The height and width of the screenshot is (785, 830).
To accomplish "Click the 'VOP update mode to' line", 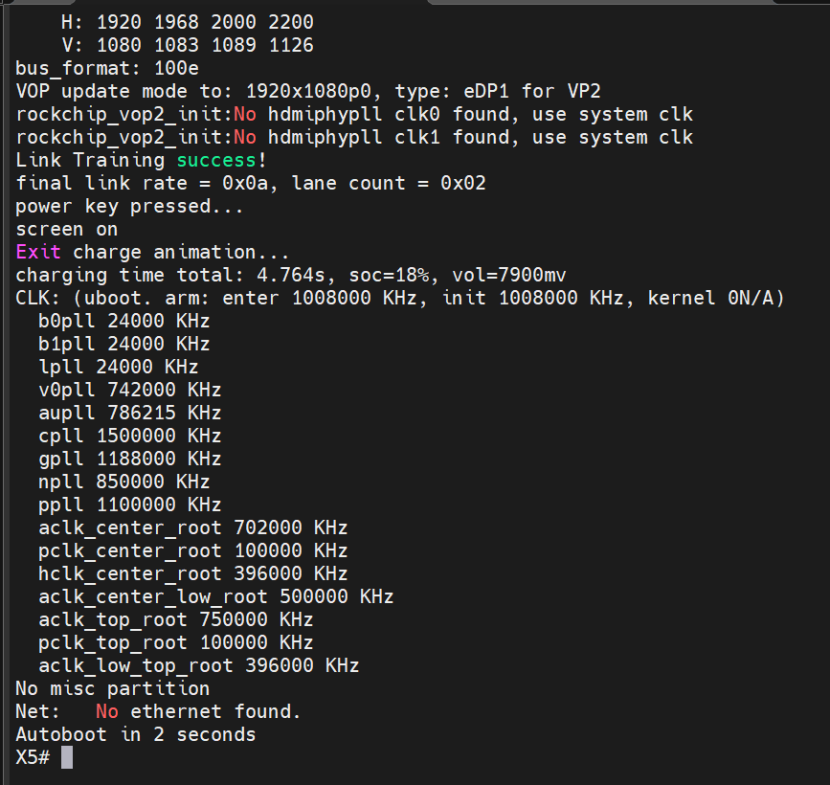I will [308, 91].
